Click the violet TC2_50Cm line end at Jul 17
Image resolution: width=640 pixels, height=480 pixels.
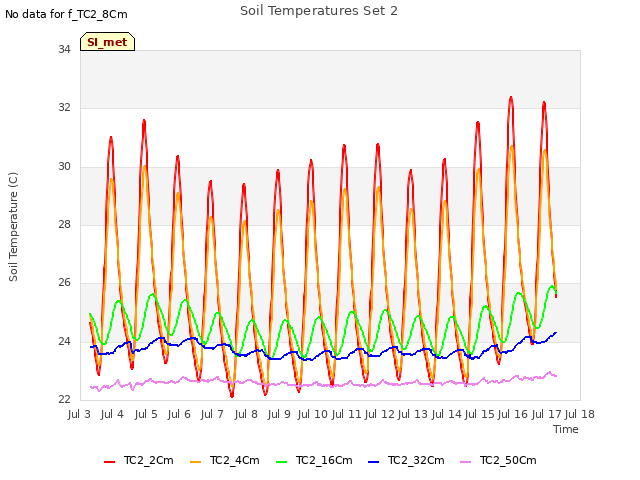[556, 376]
